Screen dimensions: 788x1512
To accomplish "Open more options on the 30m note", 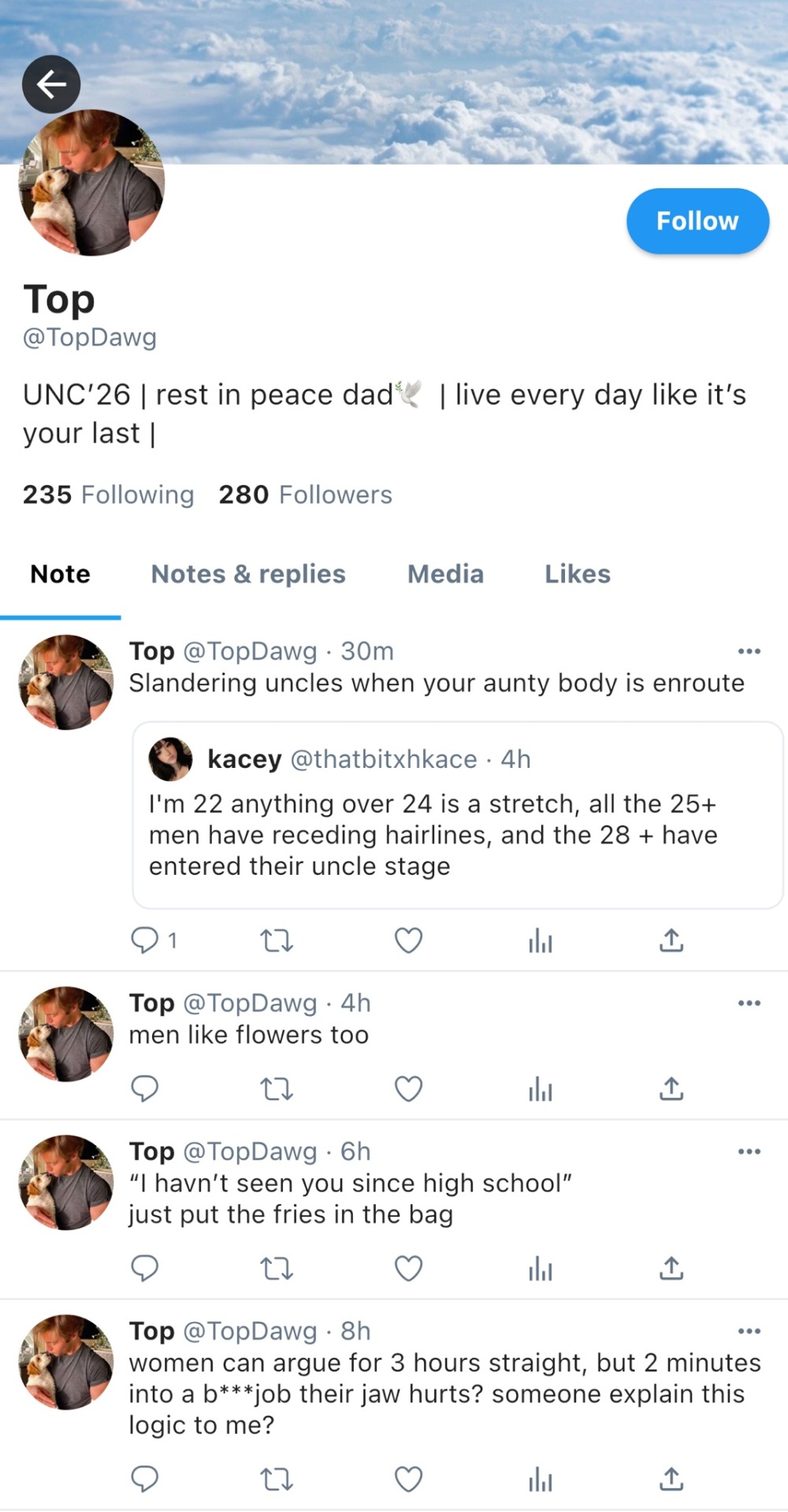I will pos(749,651).
